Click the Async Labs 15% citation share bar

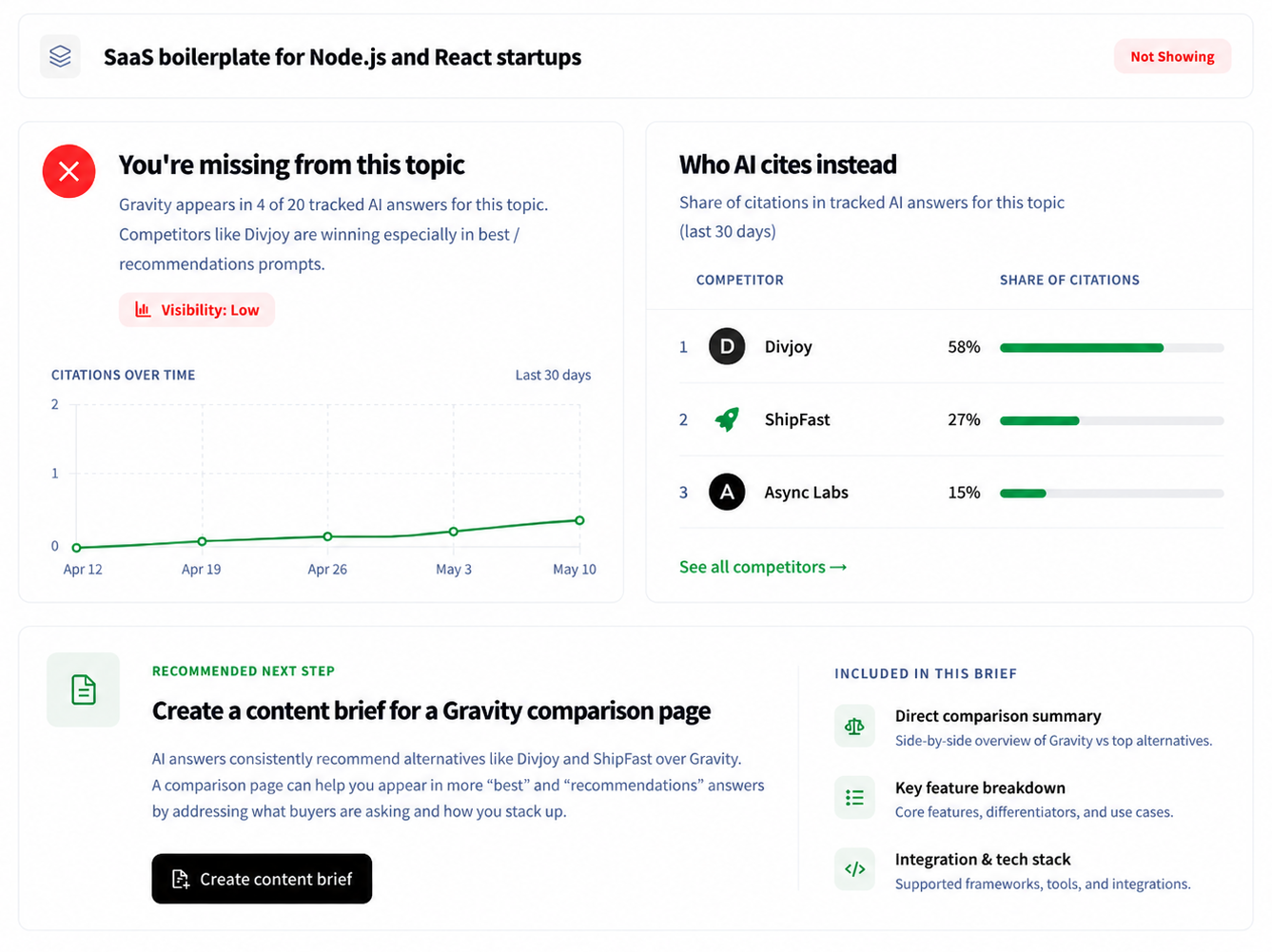coord(1111,493)
